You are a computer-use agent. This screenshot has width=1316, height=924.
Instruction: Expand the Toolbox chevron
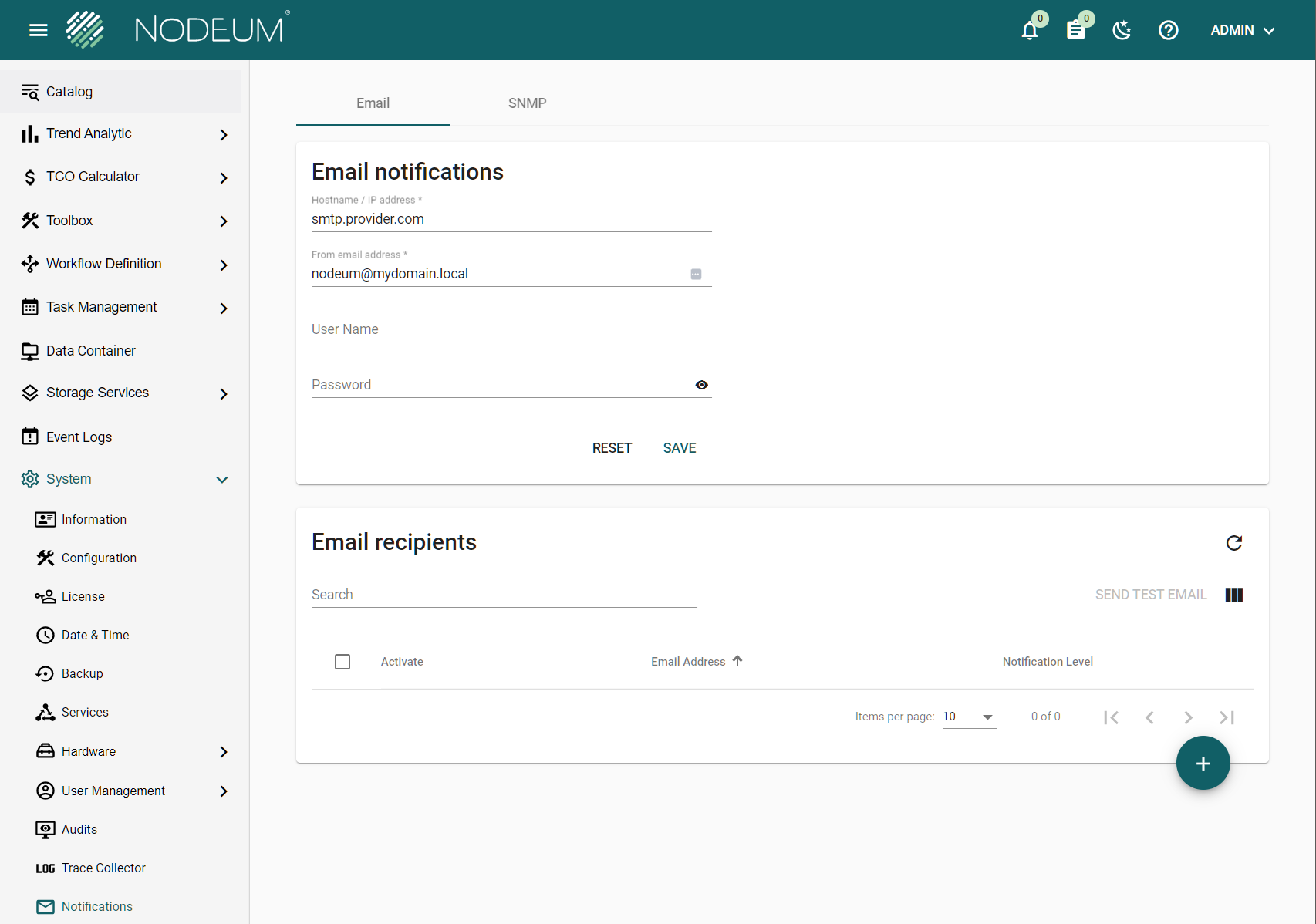coord(224,221)
